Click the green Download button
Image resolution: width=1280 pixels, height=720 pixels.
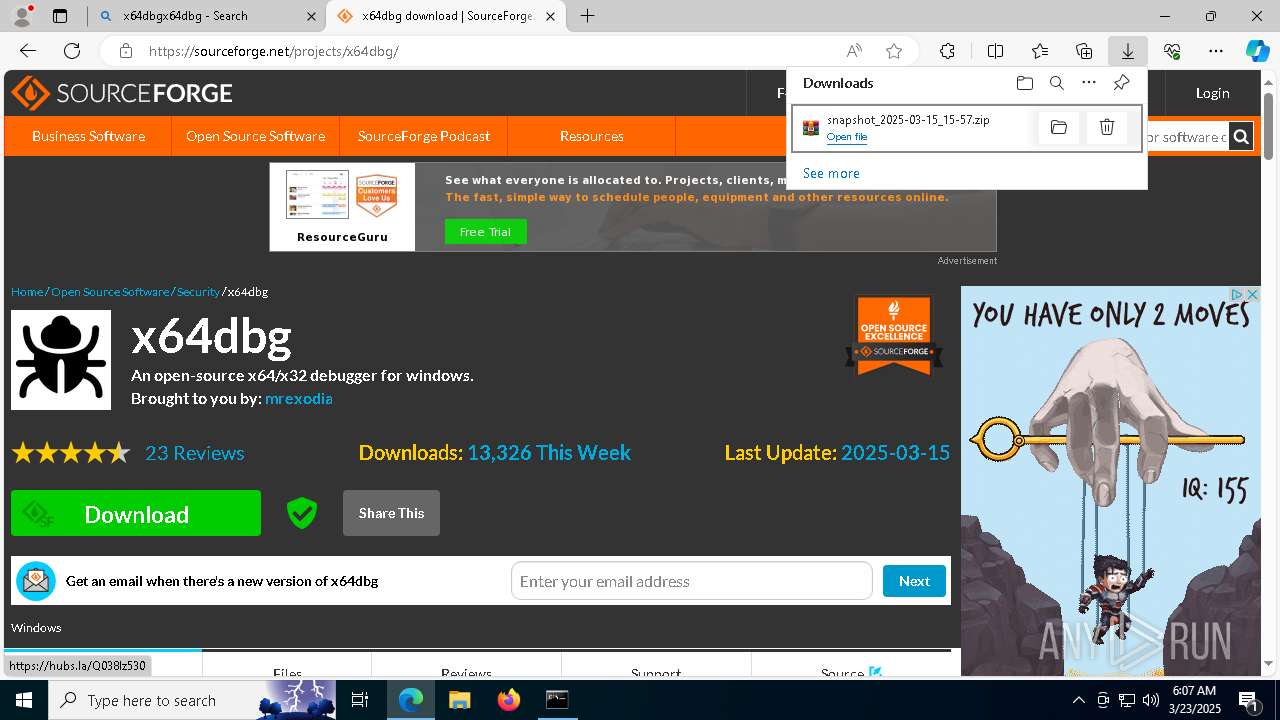[x=136, y=513]
